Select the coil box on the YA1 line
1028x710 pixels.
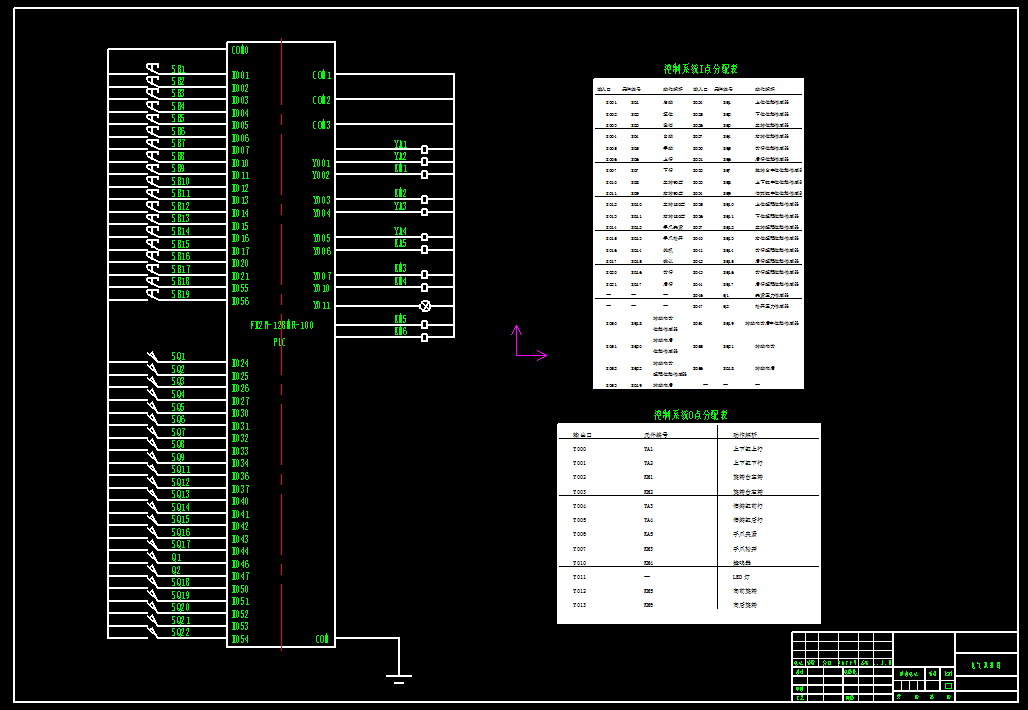(x=425, y=149)
